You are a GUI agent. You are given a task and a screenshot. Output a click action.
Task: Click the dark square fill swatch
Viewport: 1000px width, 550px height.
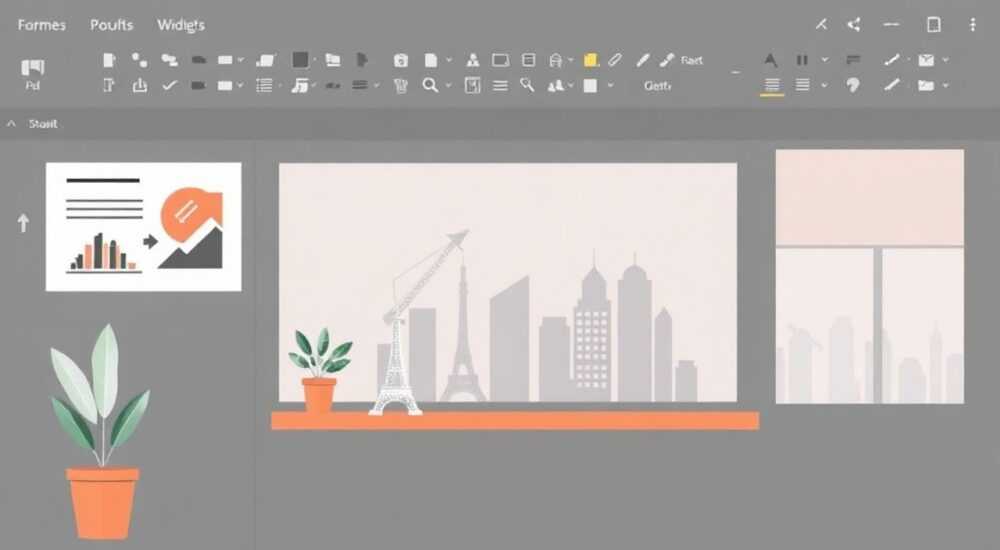pyautogui.click(x=300, y=60)
